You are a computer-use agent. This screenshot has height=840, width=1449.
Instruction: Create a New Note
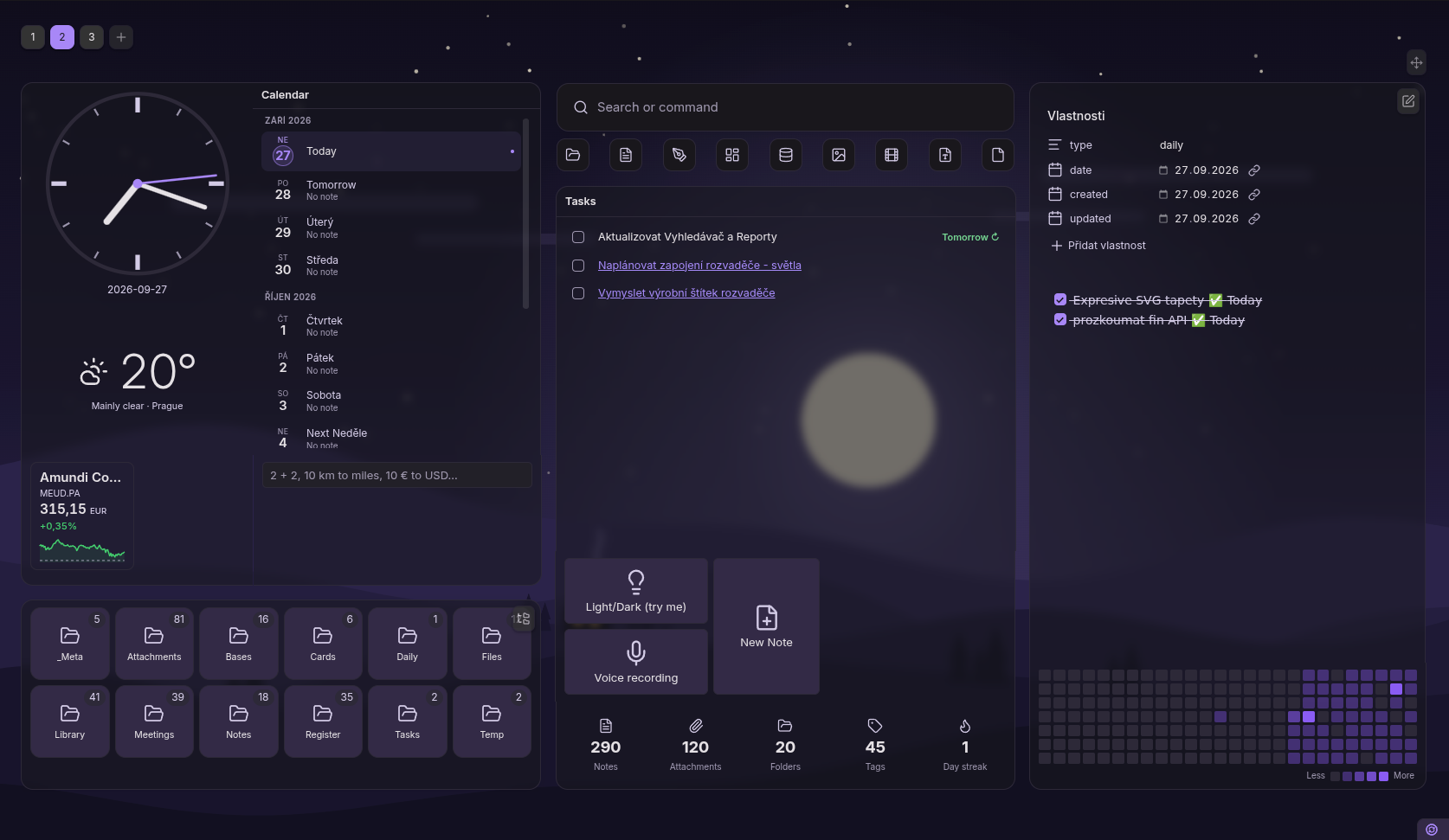tap(766, 626)
